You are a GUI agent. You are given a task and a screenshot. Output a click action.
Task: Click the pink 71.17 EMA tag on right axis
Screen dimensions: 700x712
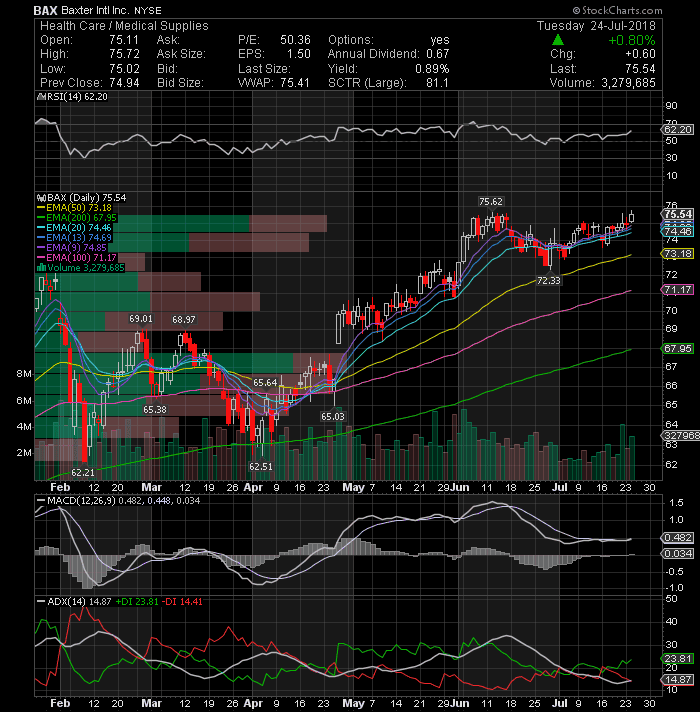678,290
